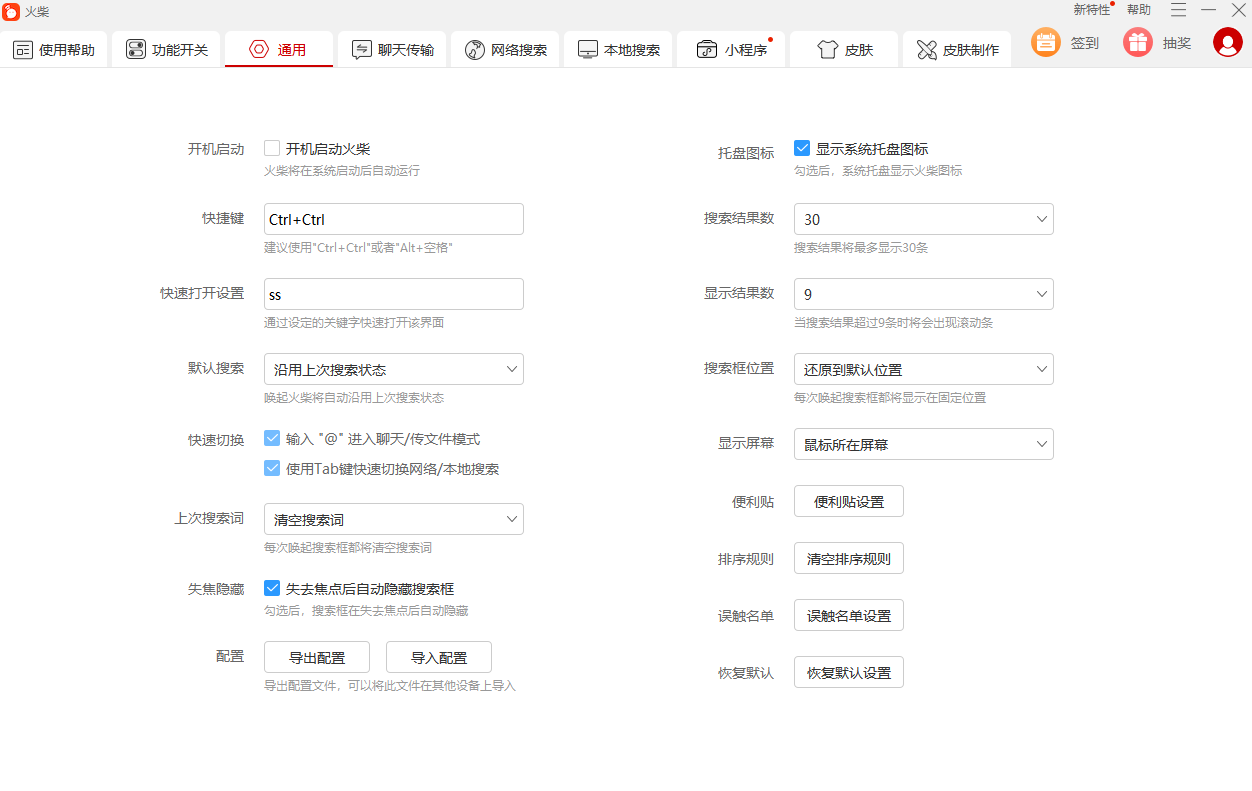Toggle 失去焦点后自动隐藏搜索框 checkbox
This screenshot has width=1252, height=791.
(272, 588)
